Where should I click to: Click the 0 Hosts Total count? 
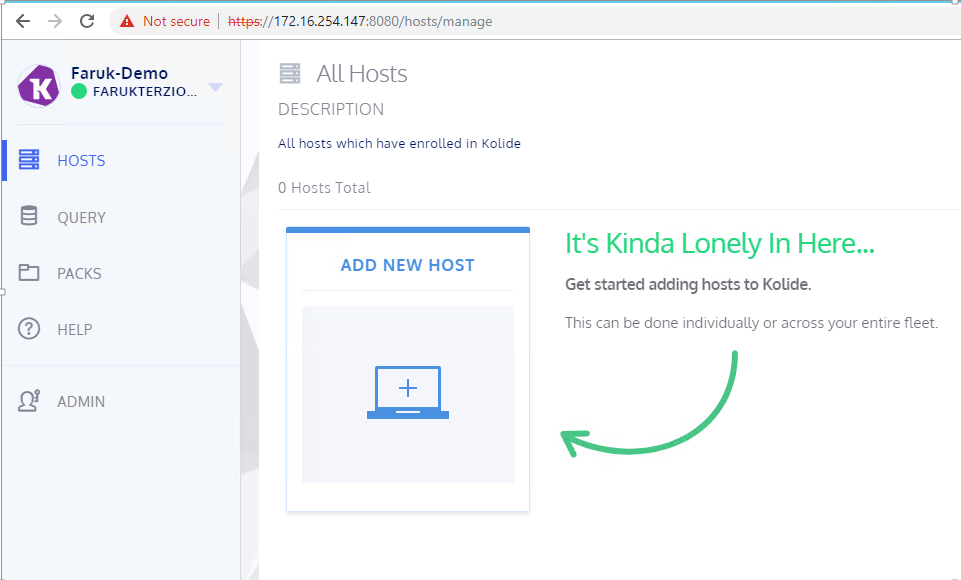coord(324,188)
